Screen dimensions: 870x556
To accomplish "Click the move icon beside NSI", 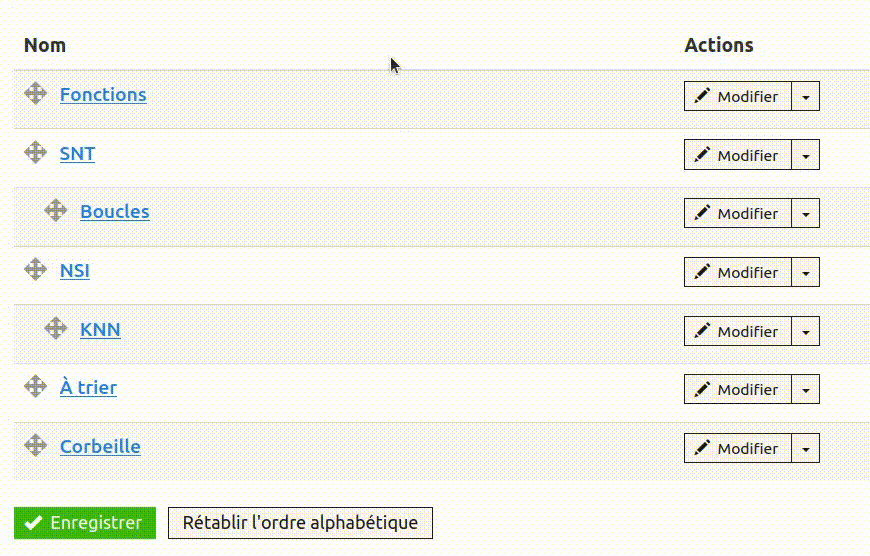I will click(36, 269).
